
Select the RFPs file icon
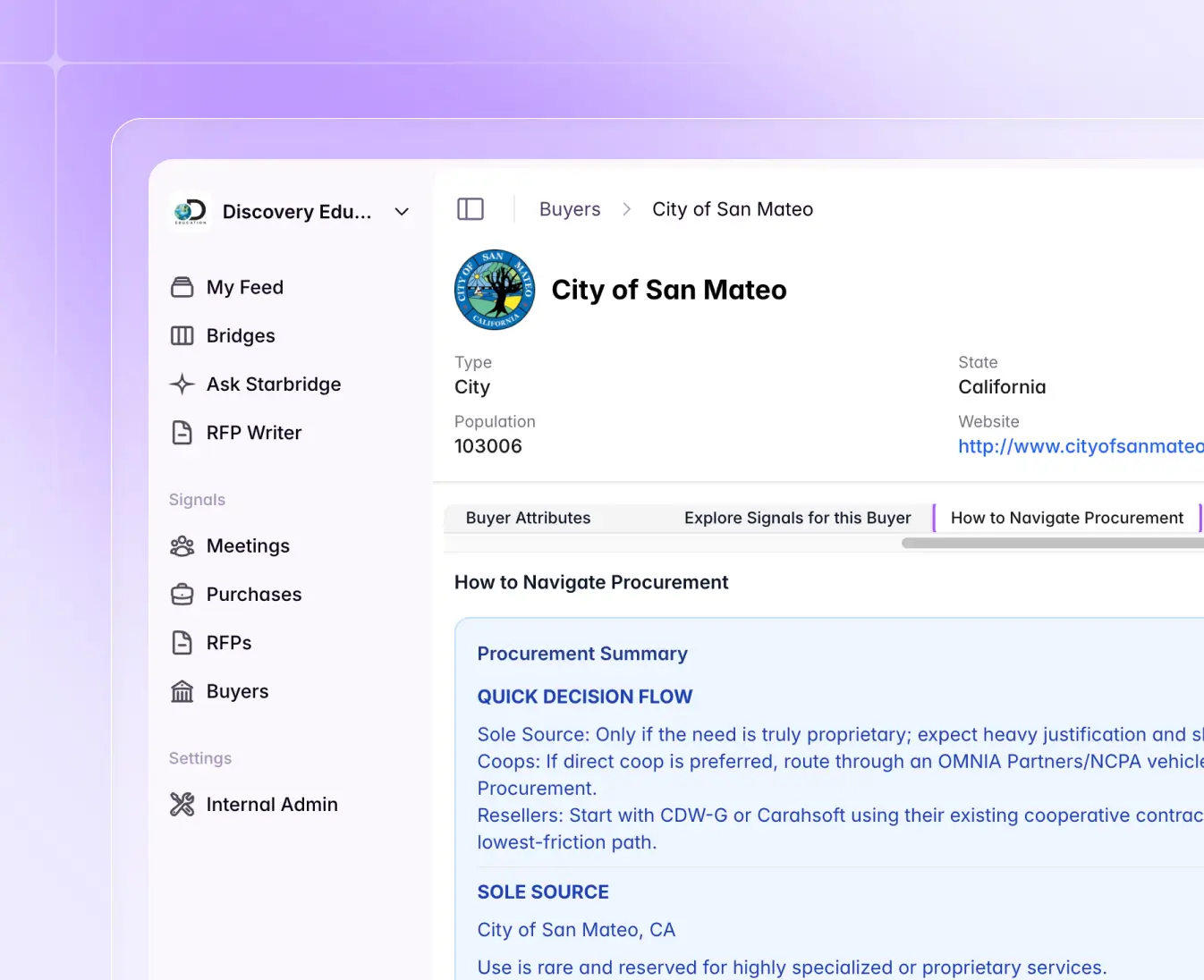pos(182,643)
